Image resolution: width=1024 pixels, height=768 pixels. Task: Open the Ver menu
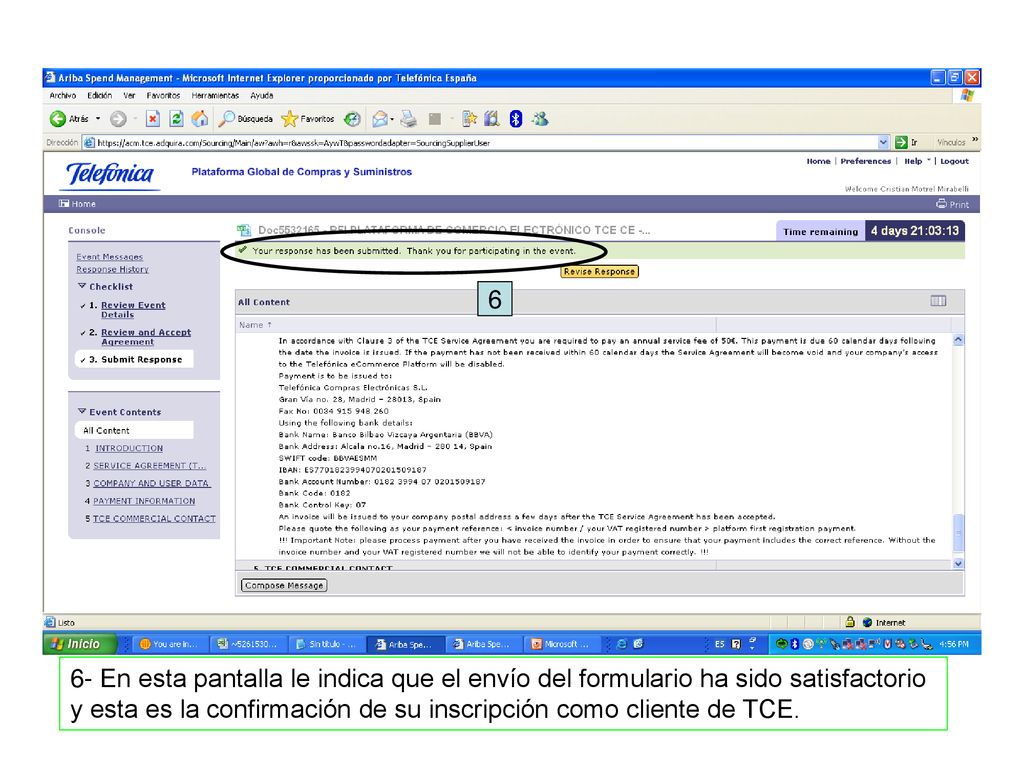(129, 95)
